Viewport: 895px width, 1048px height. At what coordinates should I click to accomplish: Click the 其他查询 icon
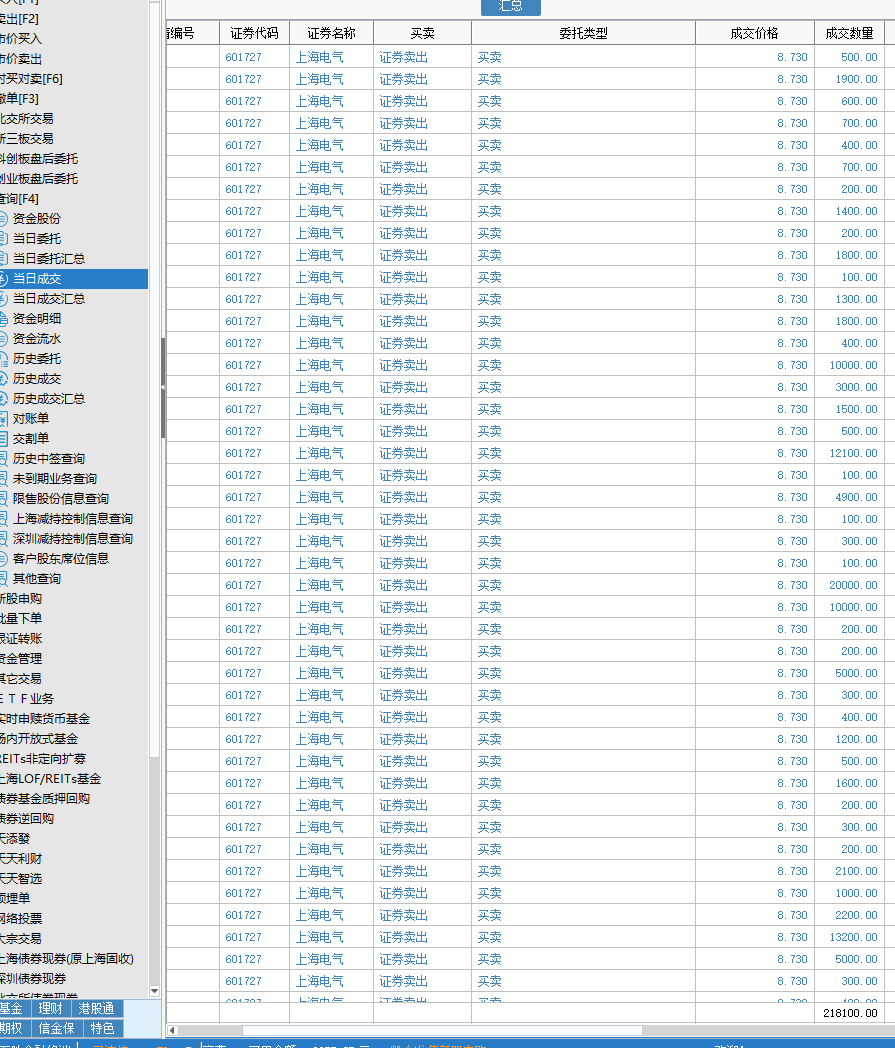3,579
